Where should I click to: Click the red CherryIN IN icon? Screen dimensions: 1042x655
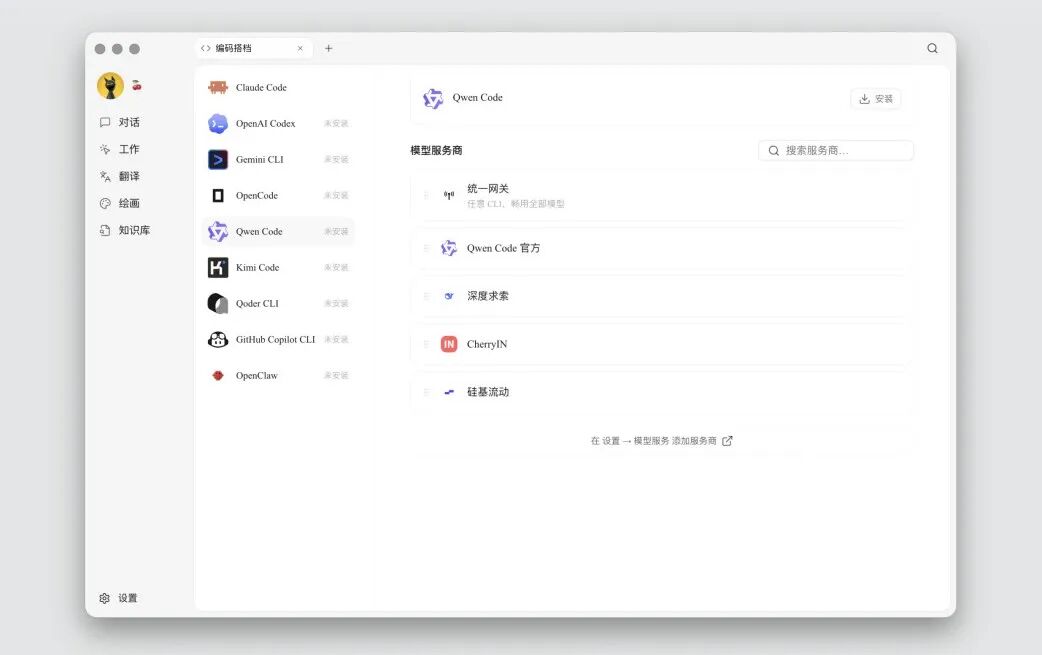pyautogui.click(x=449, y=344)
